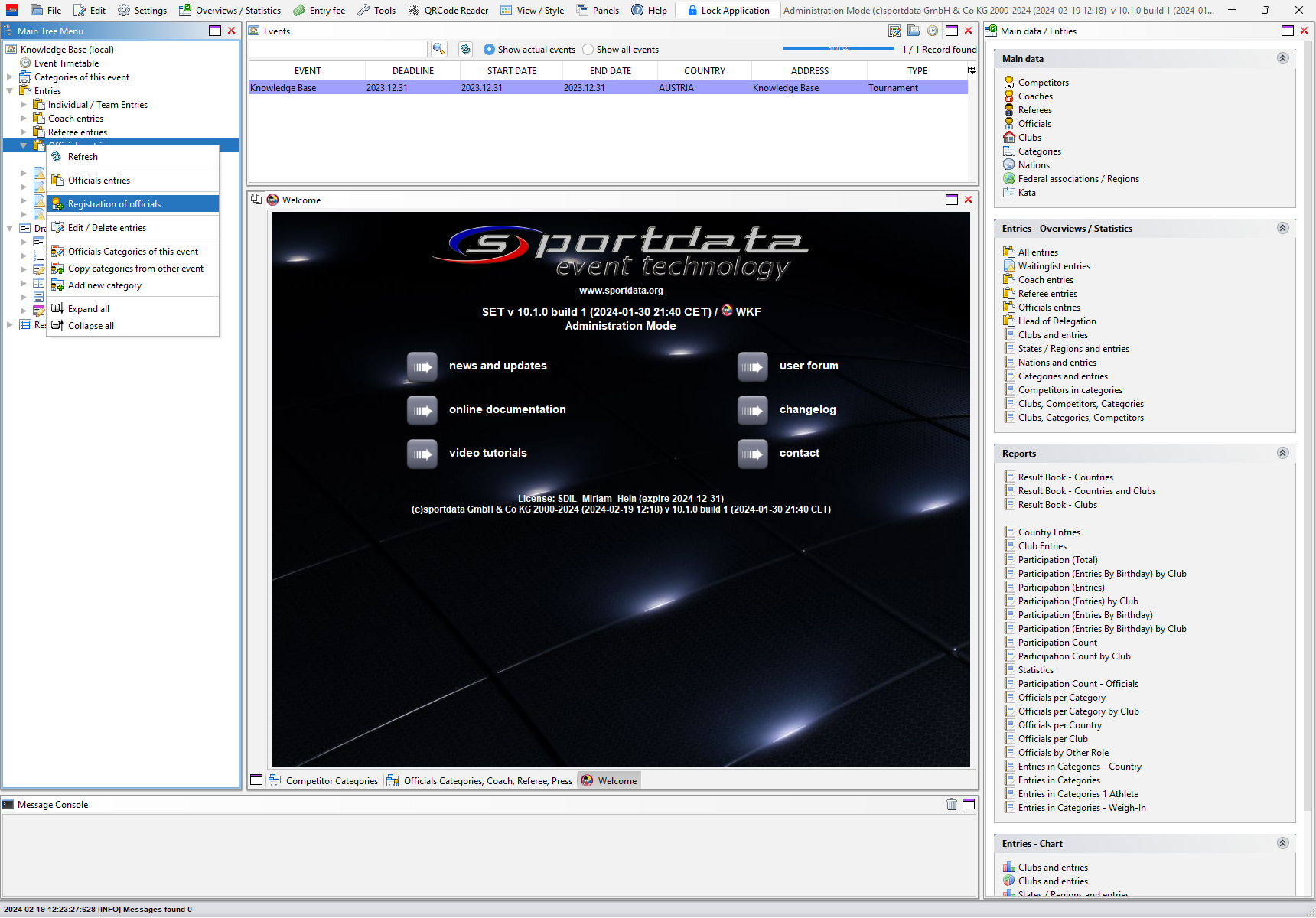Select the Show all events radio button

coord(588,50)
